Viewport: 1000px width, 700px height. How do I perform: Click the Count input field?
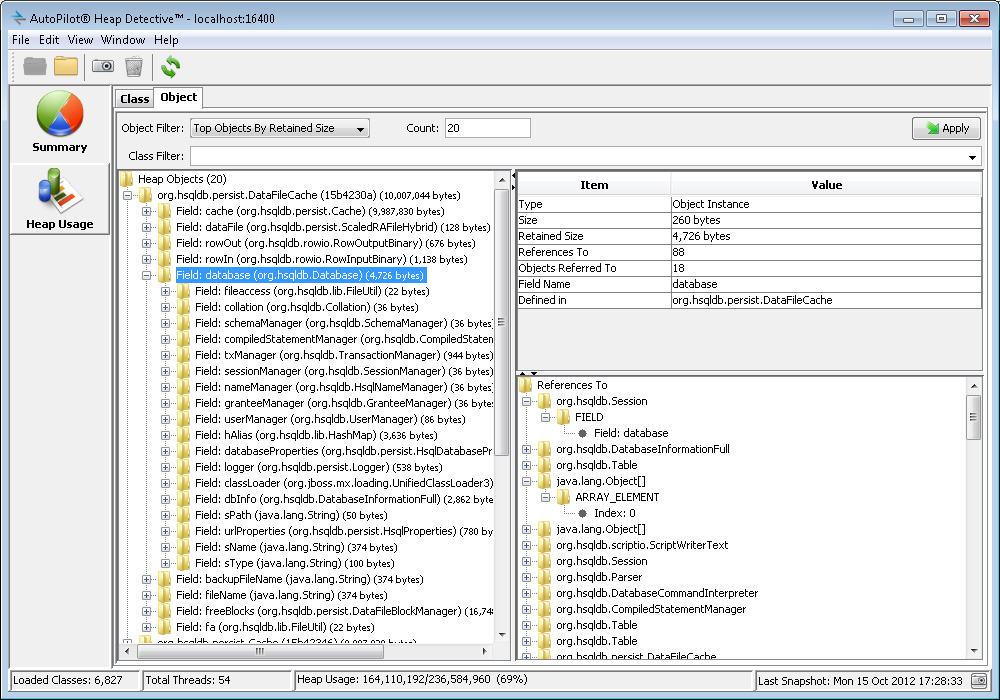pyautogui.click(x=488, y=128)
